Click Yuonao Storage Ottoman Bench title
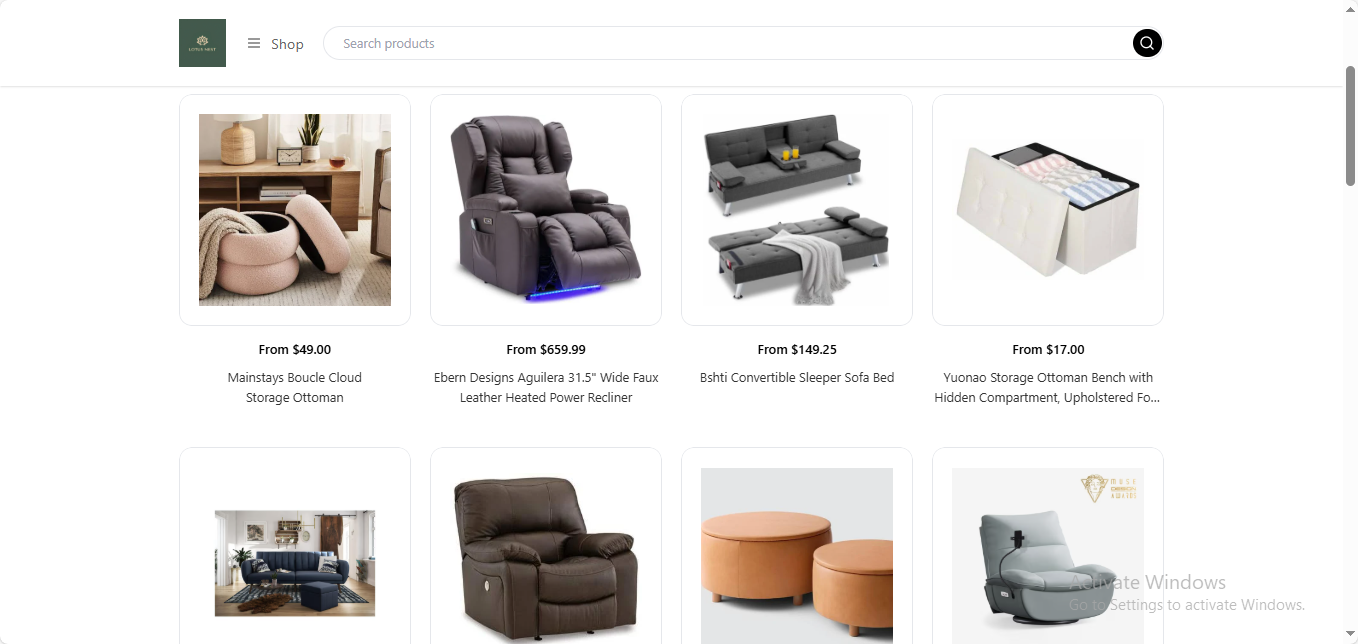This screenshot has width=1358, height=644. click(1048, 387)
